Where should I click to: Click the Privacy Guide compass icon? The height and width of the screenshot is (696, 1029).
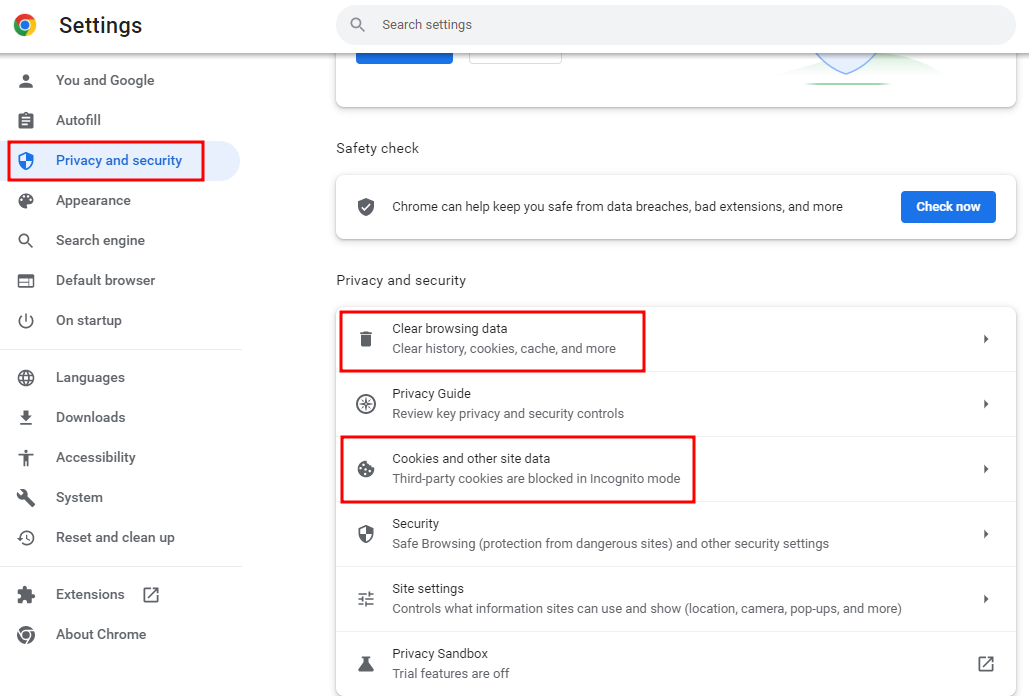366,404
